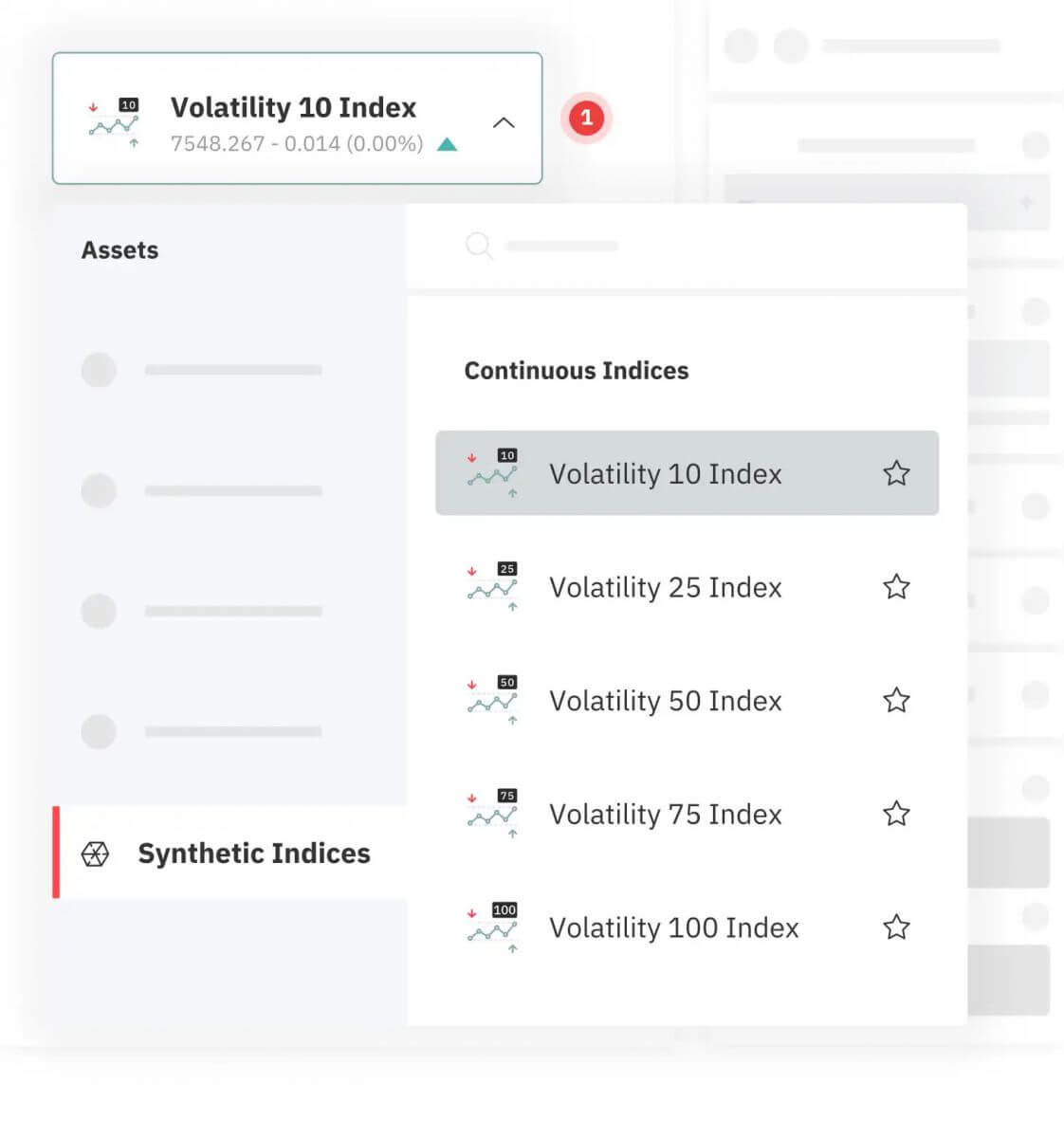Select Volatility 25 Index from the list

tap(665, 587)
